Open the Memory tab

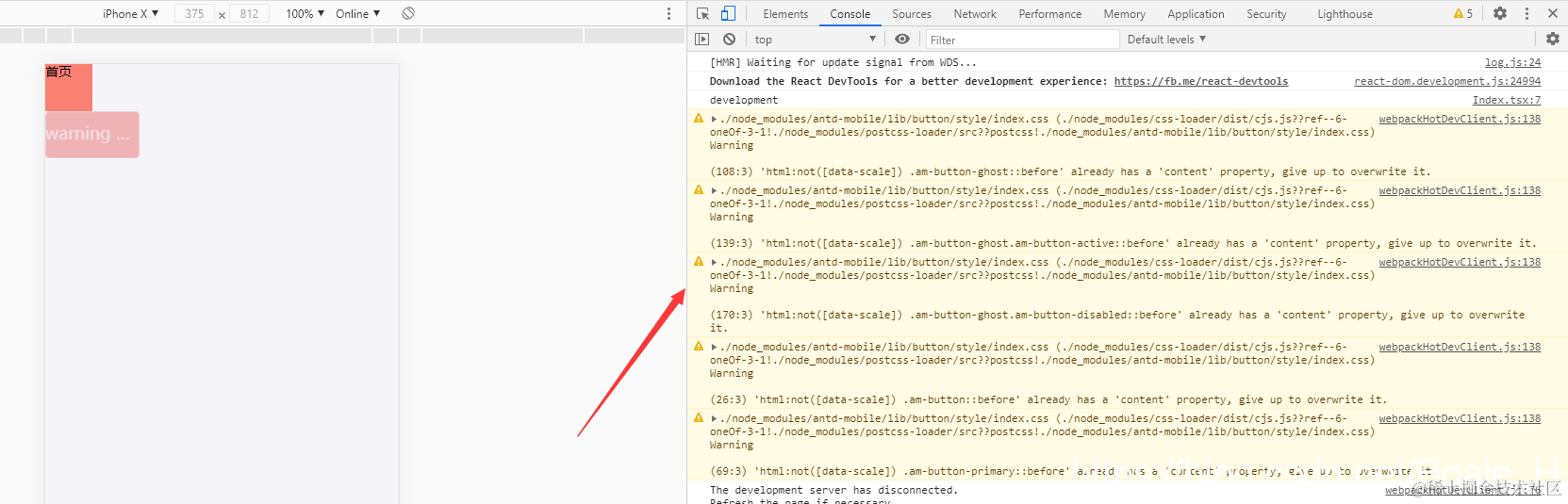1125,14
